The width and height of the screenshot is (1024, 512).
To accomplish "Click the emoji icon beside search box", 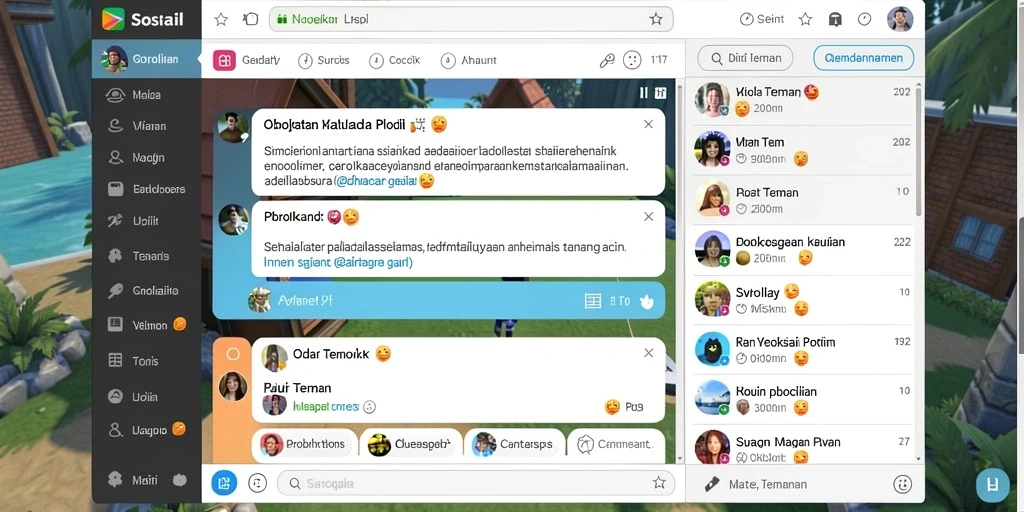I will (258, 483).
